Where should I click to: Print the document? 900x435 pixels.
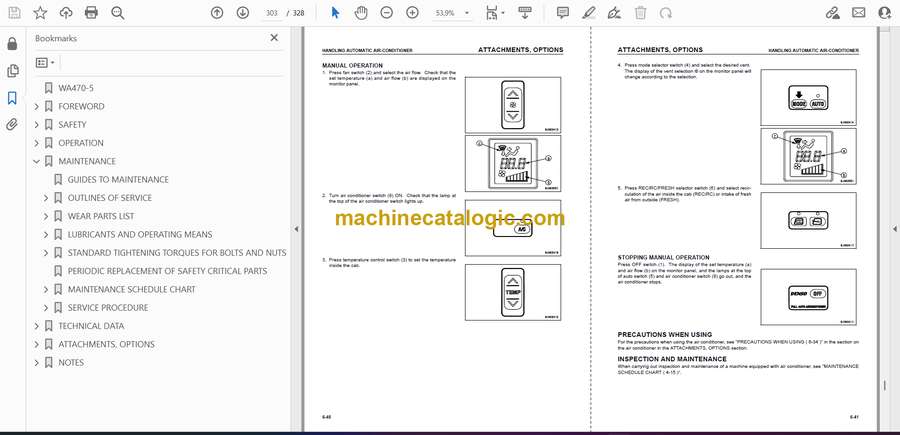coord(91,13)
